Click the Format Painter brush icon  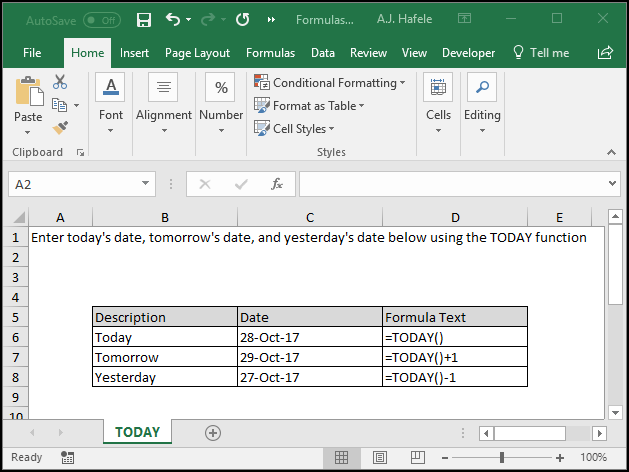60,128
